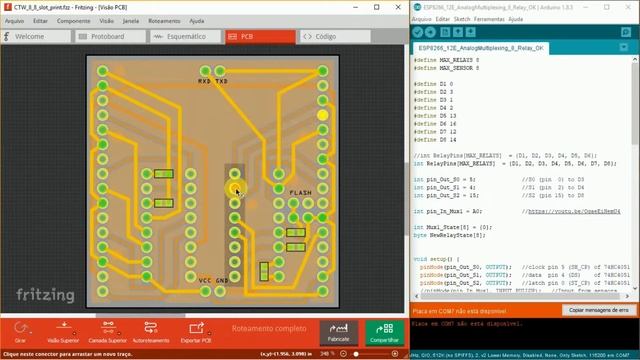Open Arduino Arquivo menu

click(x=422, y=19)
